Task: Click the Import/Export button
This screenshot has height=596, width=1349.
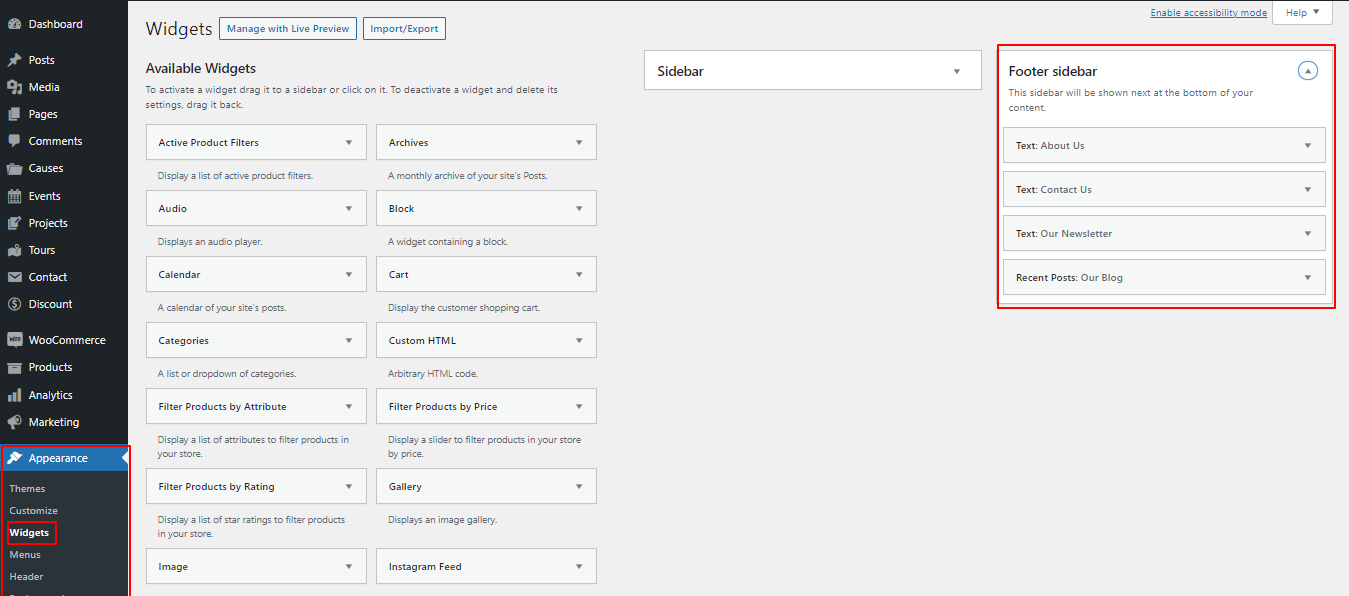Action: coord(404,29)
